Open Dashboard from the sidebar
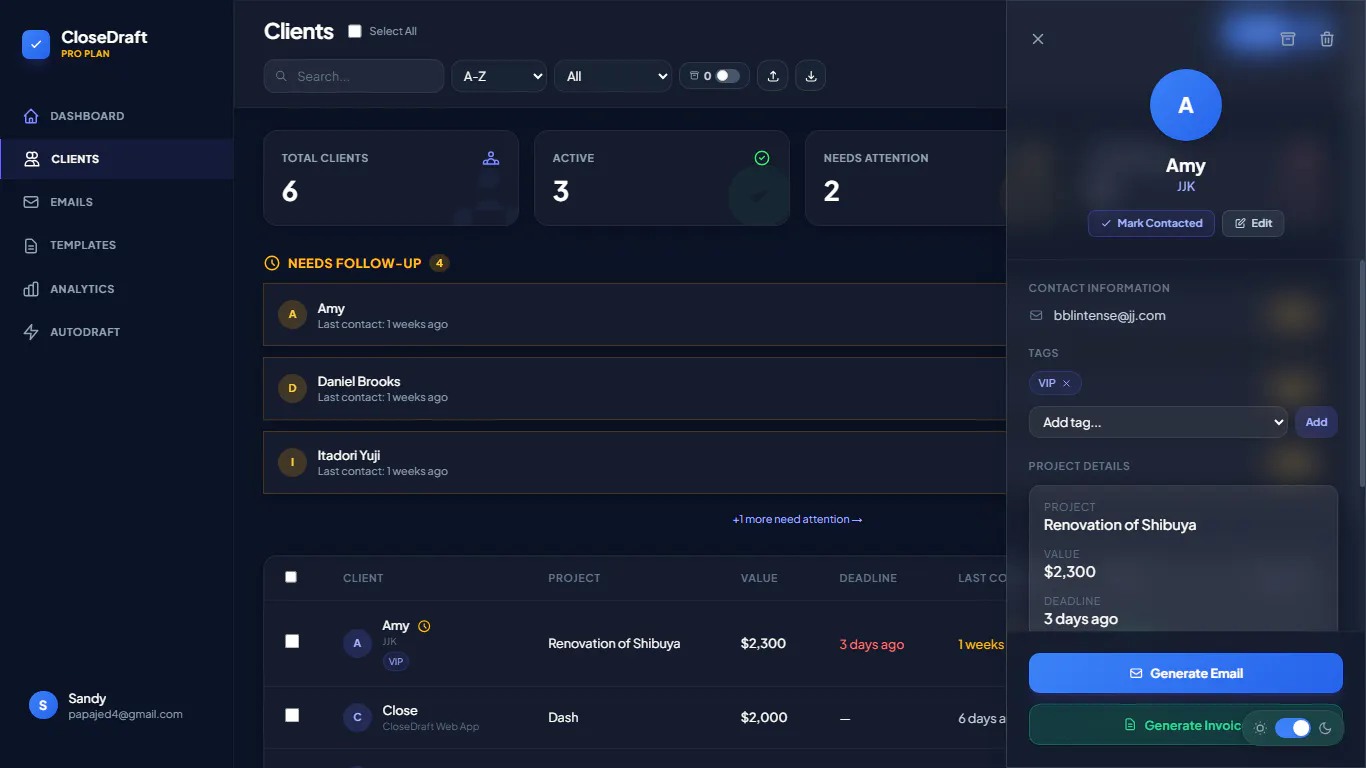The height and width of the screenshot is (768, 1366). (x=117, y=116)
